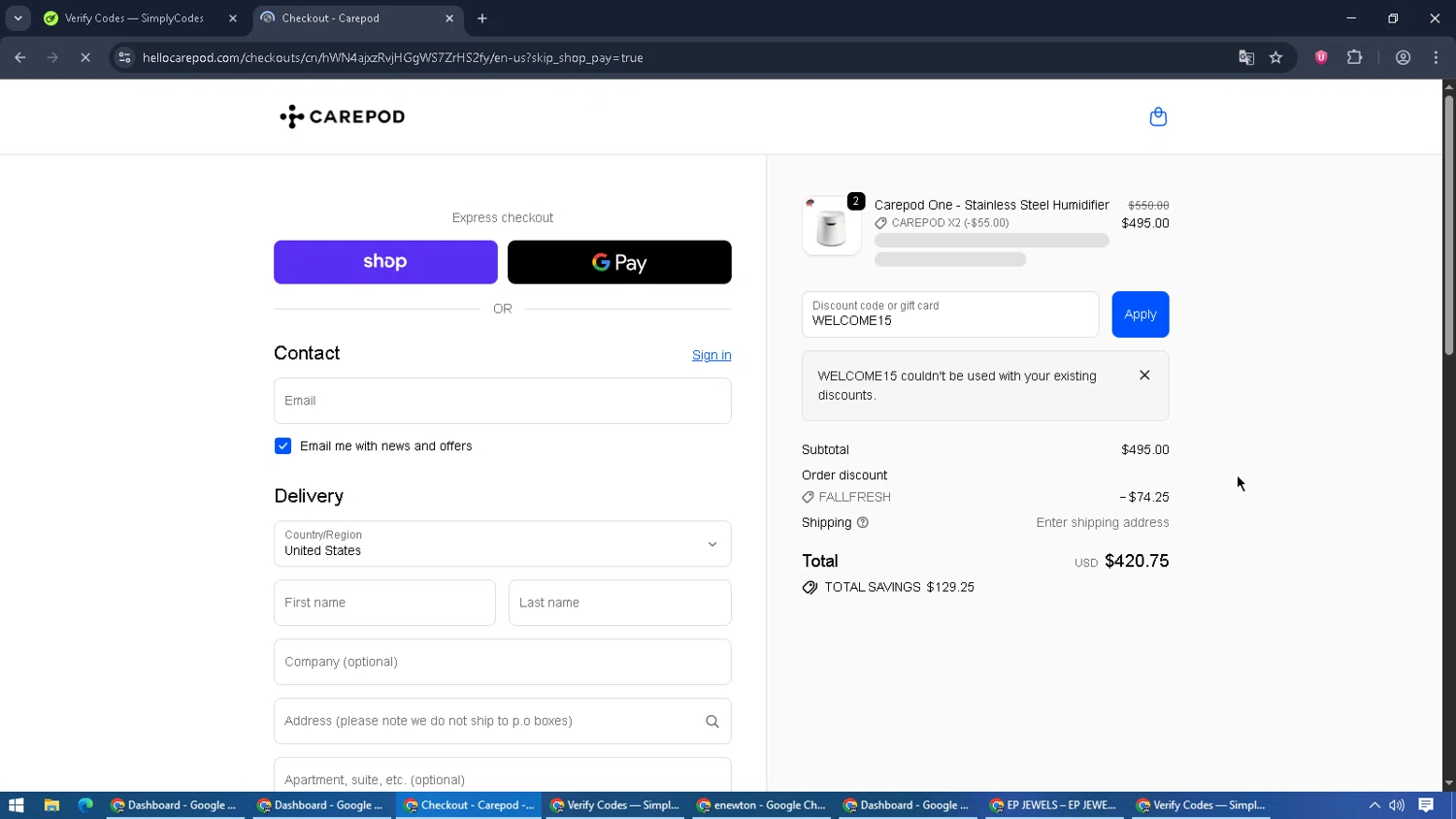Viewport: 1456px width, 819px height.
Task: View site information icon in address bar
Action: 124,57
